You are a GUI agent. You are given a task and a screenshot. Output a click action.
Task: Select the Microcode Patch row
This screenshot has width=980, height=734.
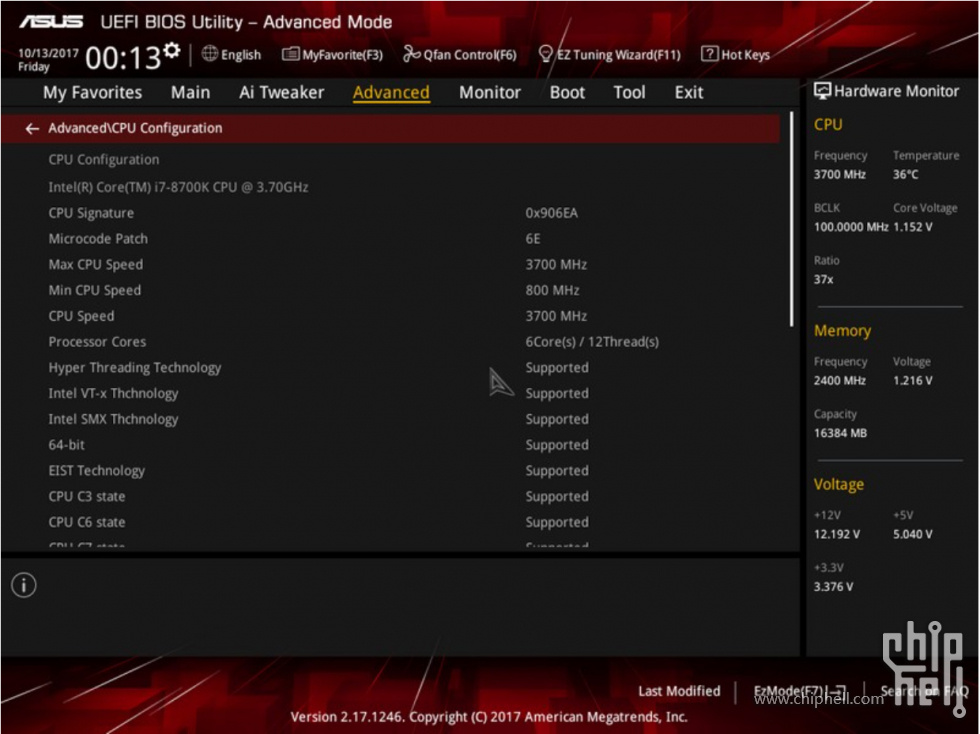click(x=390, y=239)
